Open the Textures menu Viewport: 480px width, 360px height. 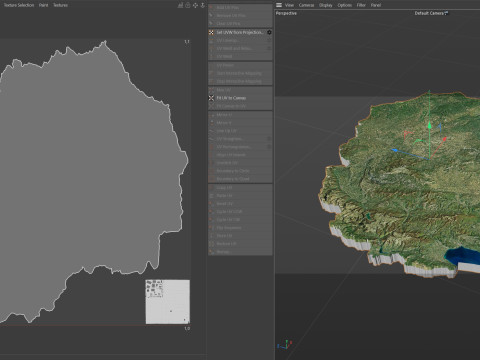(x=60, y=5)
